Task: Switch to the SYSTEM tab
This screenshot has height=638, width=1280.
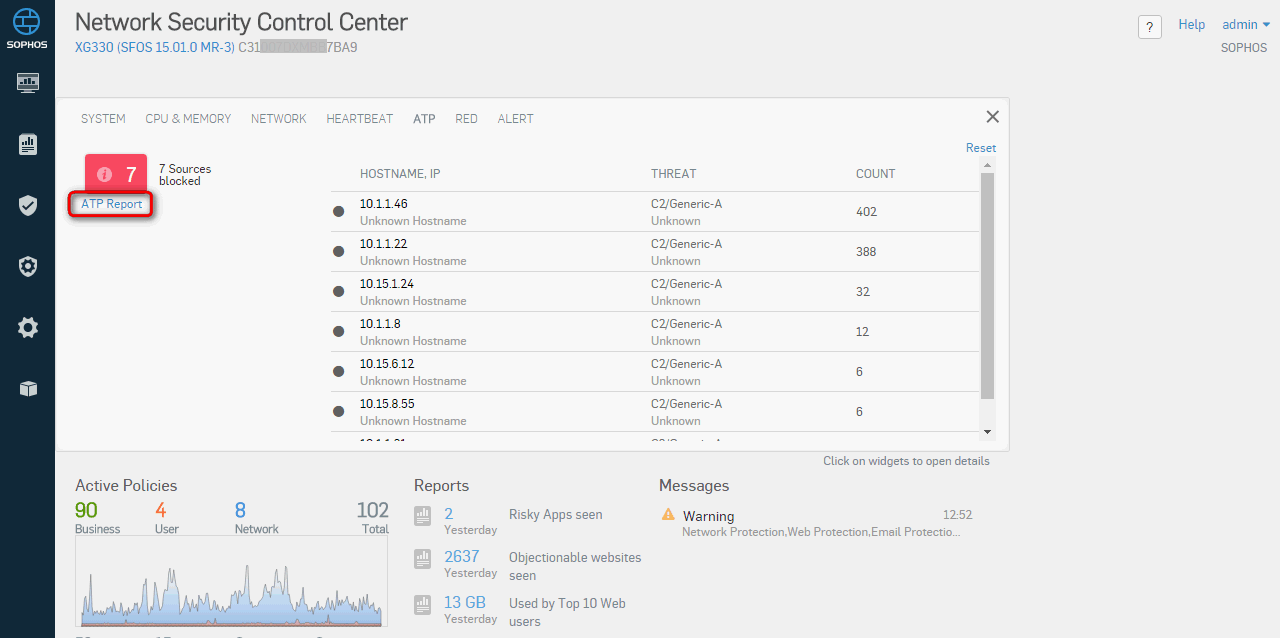Action: [x=103, y=119]
